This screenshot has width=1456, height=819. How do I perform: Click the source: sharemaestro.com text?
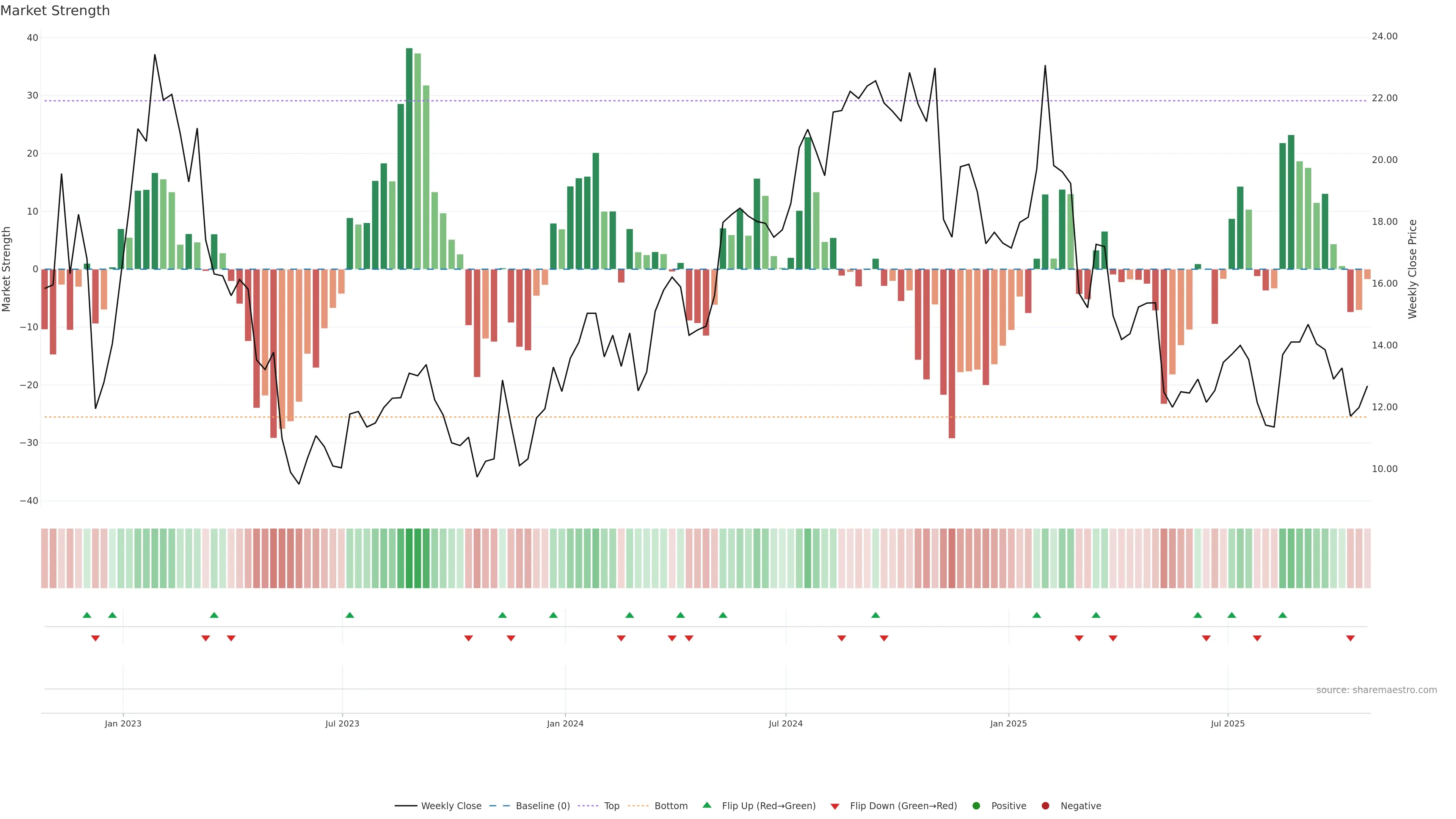tap(1376, 690)
